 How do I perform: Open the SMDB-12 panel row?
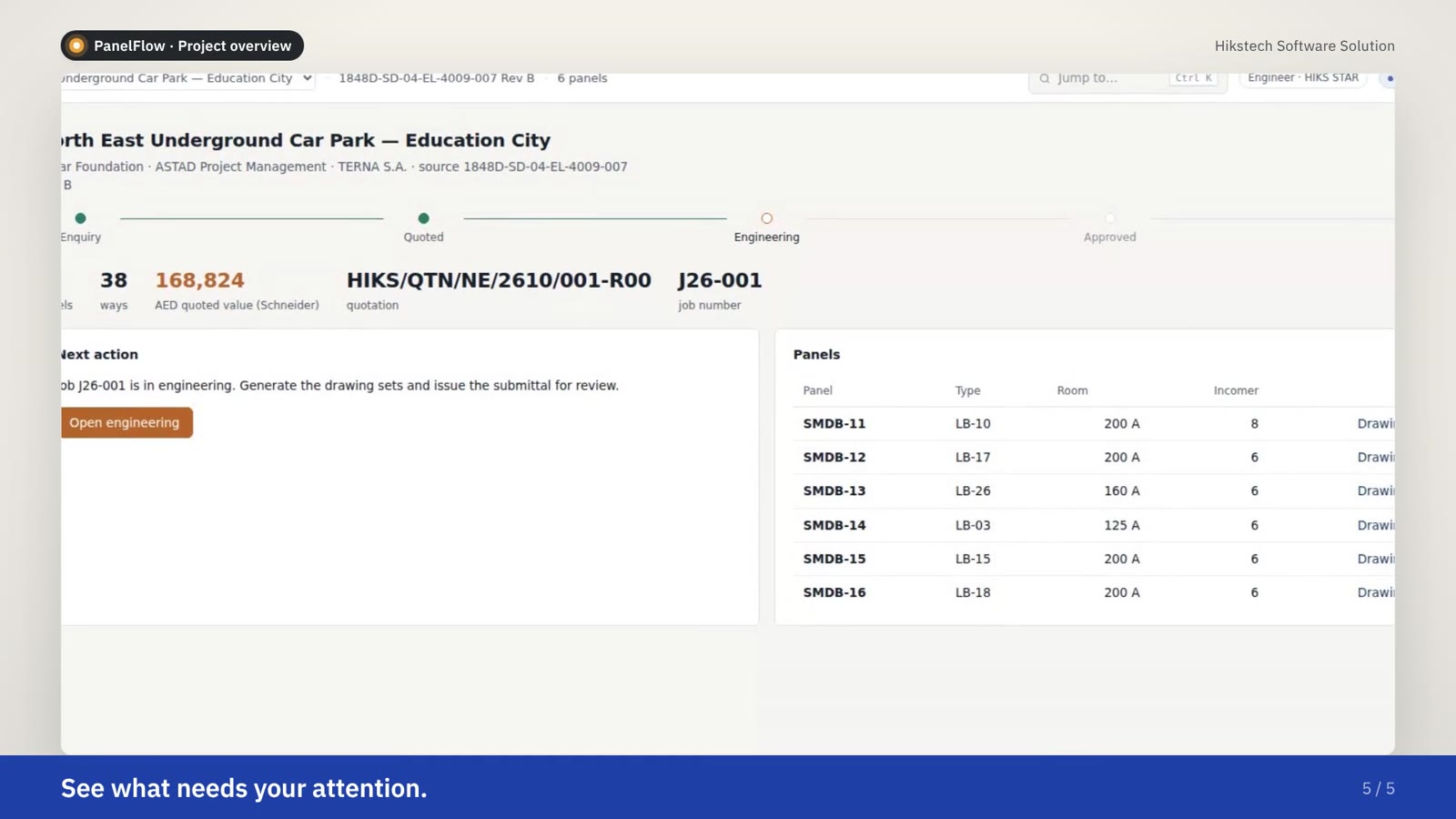click(1094, 457)
